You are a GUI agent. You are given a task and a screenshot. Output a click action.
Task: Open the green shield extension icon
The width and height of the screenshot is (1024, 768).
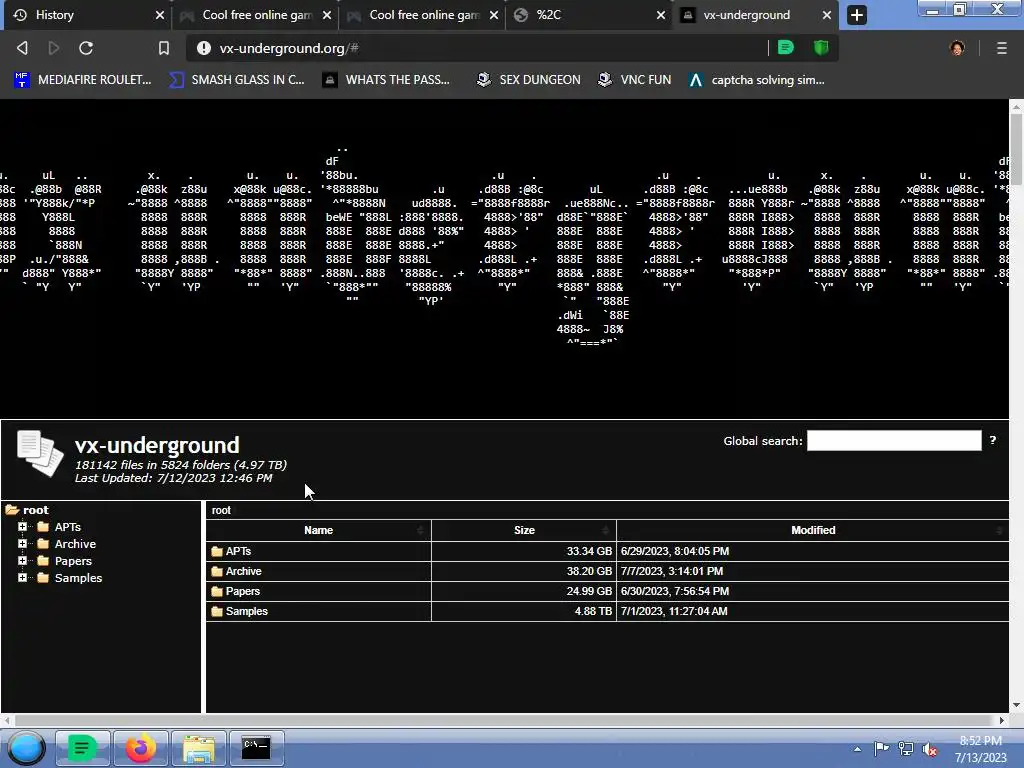click(x=821, y=48)
